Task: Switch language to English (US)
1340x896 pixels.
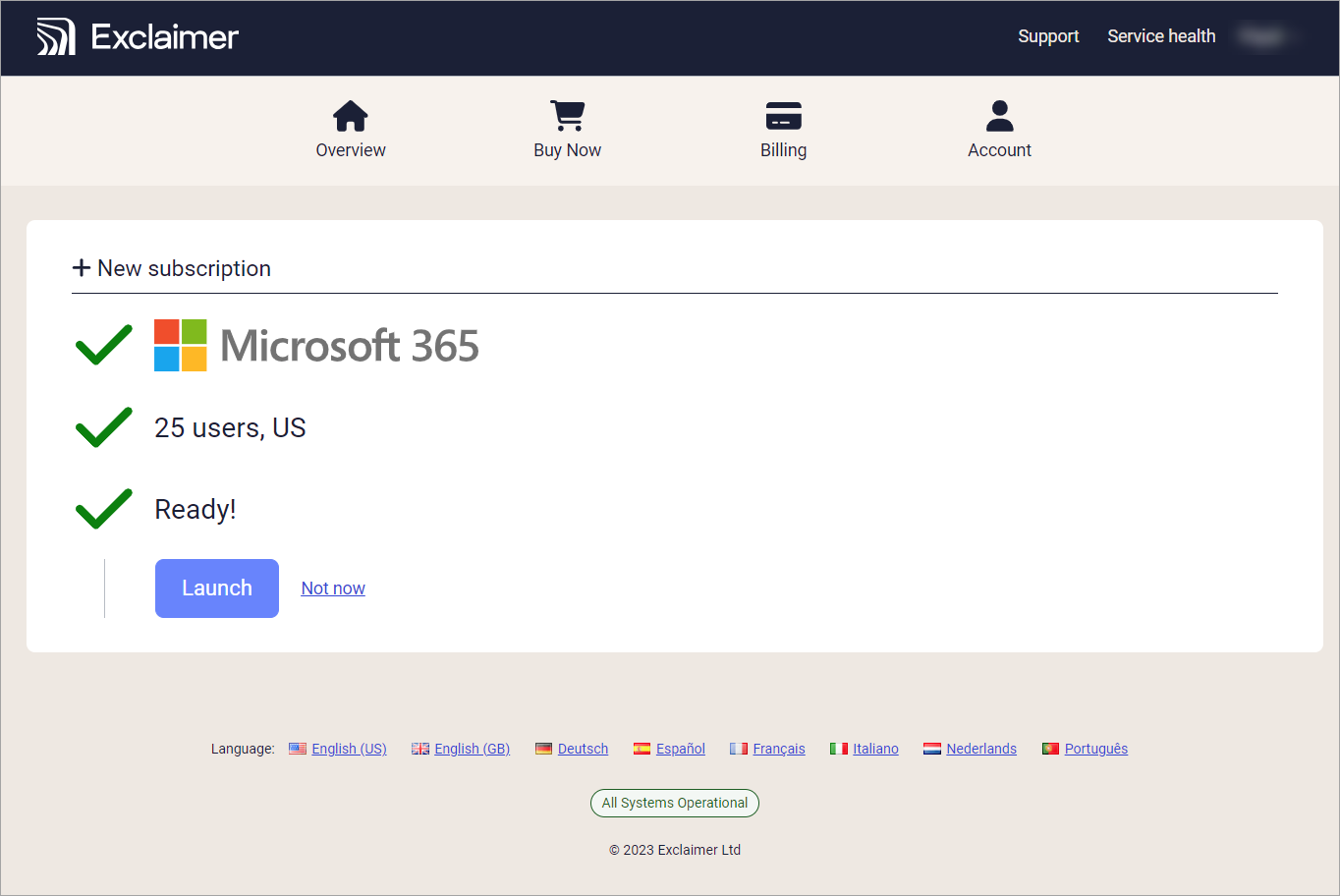Action: (x=349, y=749)
